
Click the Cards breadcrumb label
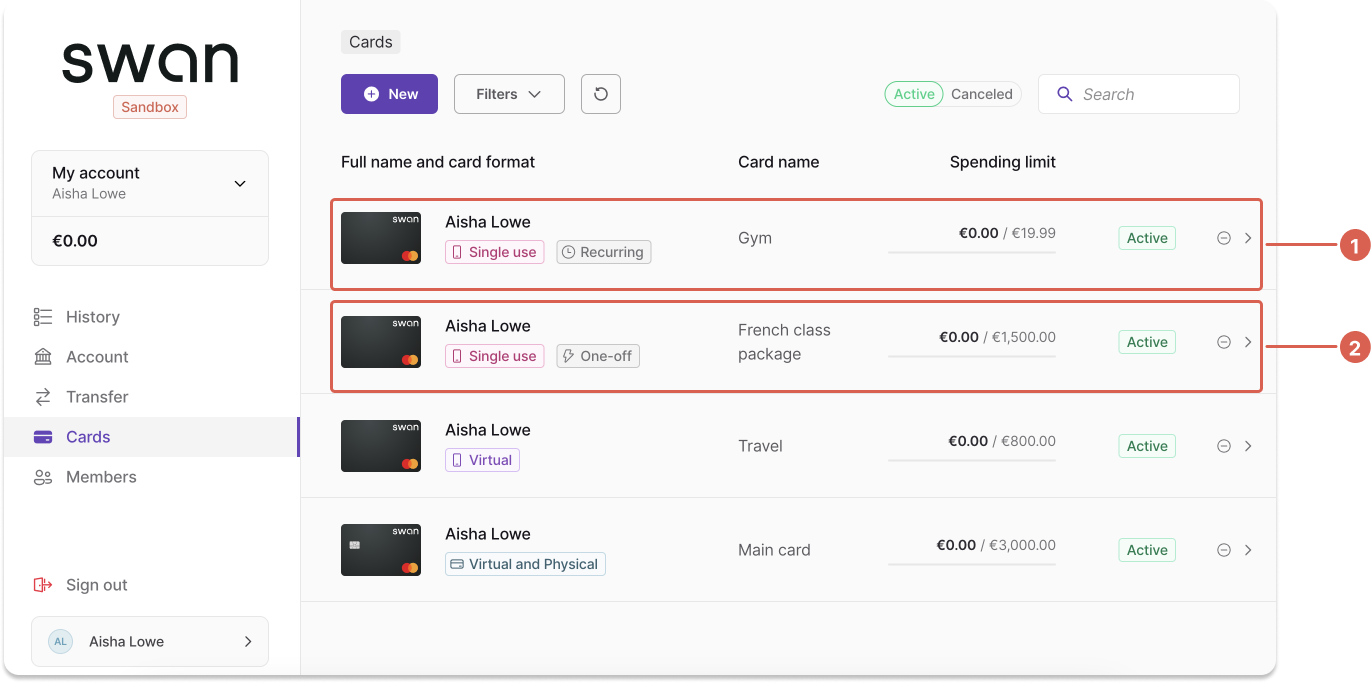pyautogui.click(x=370, y=41)
